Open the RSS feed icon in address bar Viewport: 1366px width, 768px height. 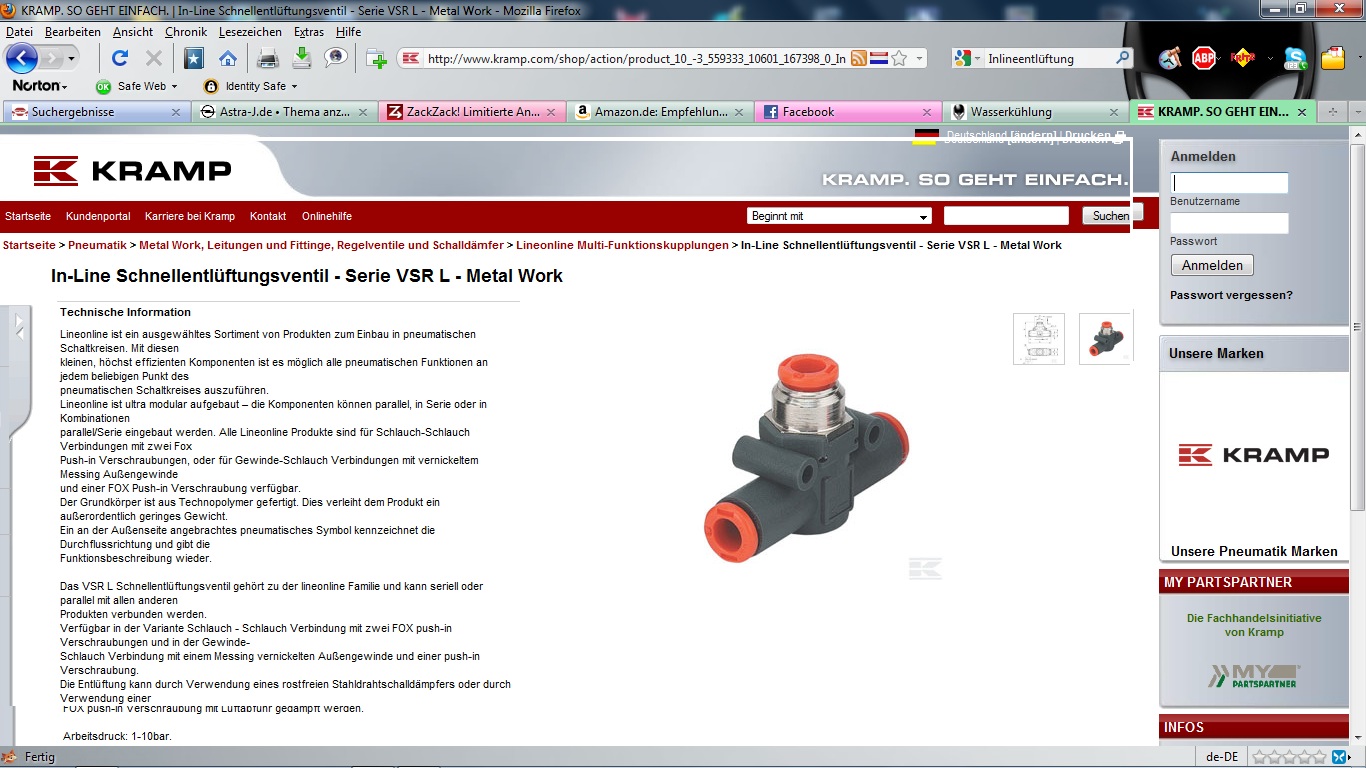click(x=858, y=59)
